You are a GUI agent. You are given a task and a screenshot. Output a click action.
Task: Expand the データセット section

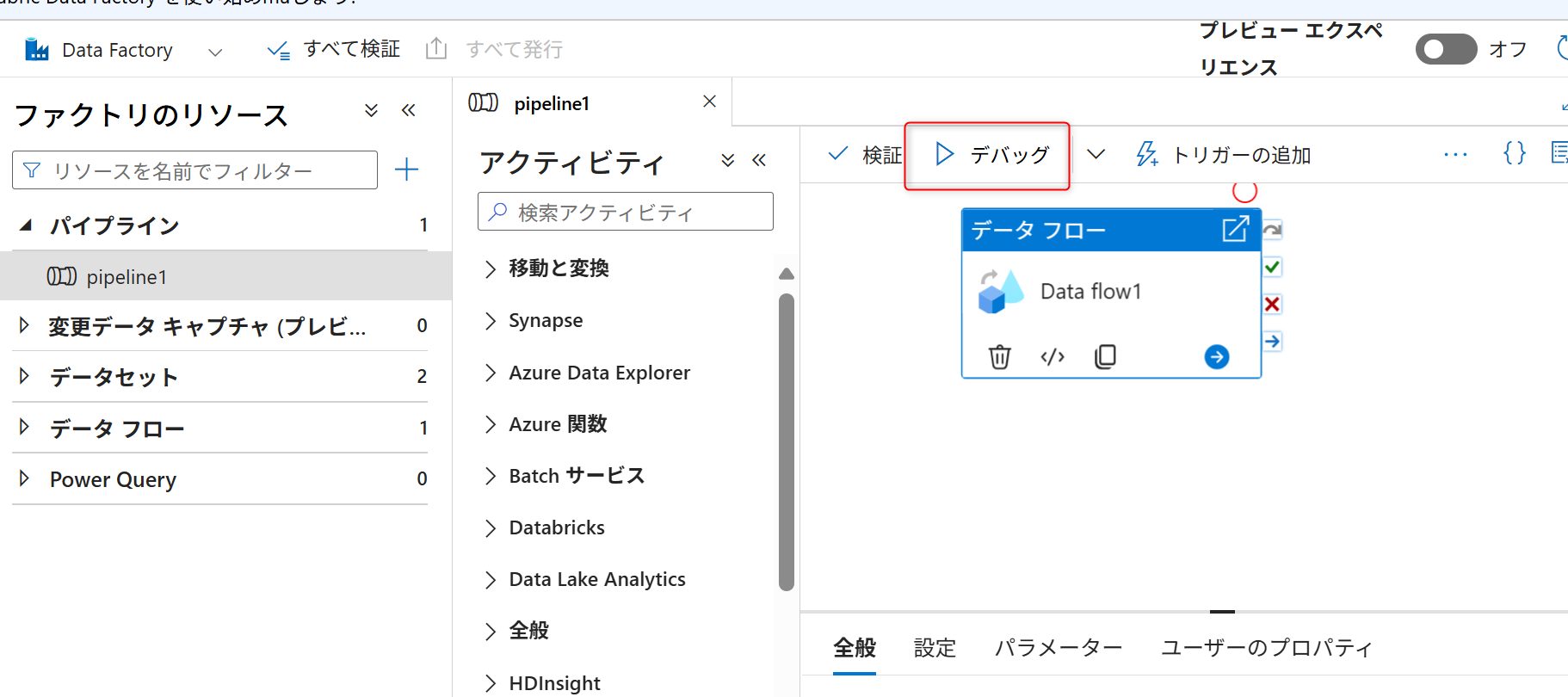pyautogui.click(x=24, y=376)
